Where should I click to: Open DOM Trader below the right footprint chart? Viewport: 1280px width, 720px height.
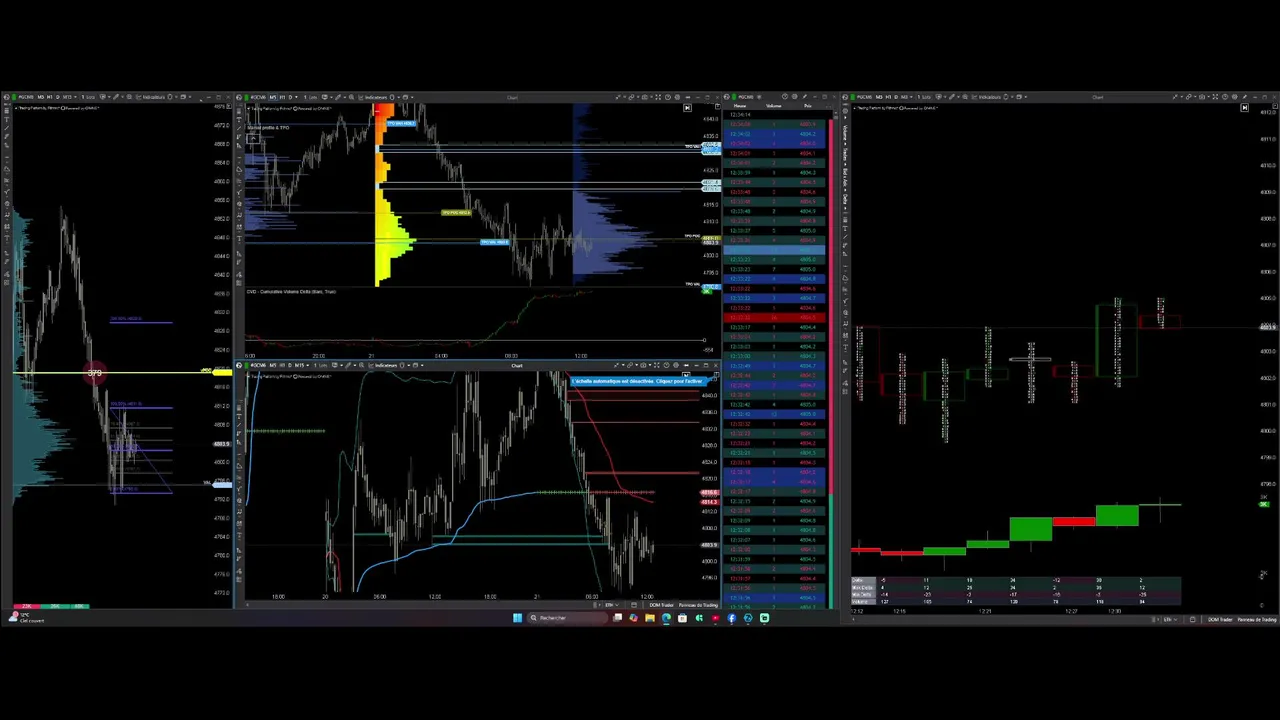click(1220, 620)
